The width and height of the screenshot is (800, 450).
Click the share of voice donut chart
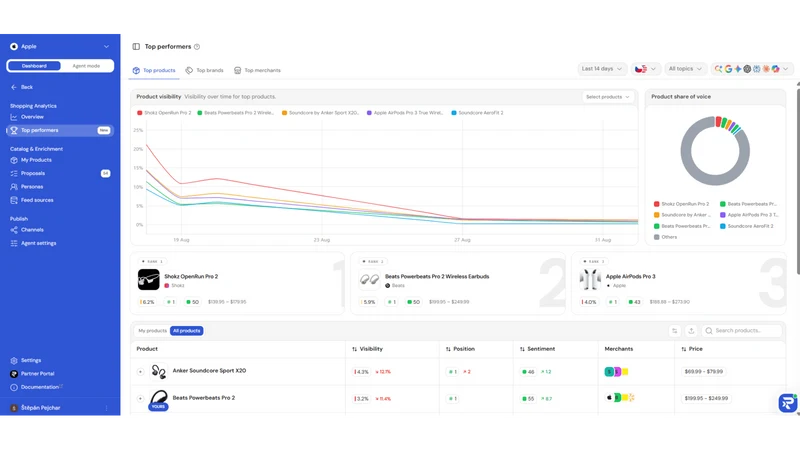coord(715,151)
